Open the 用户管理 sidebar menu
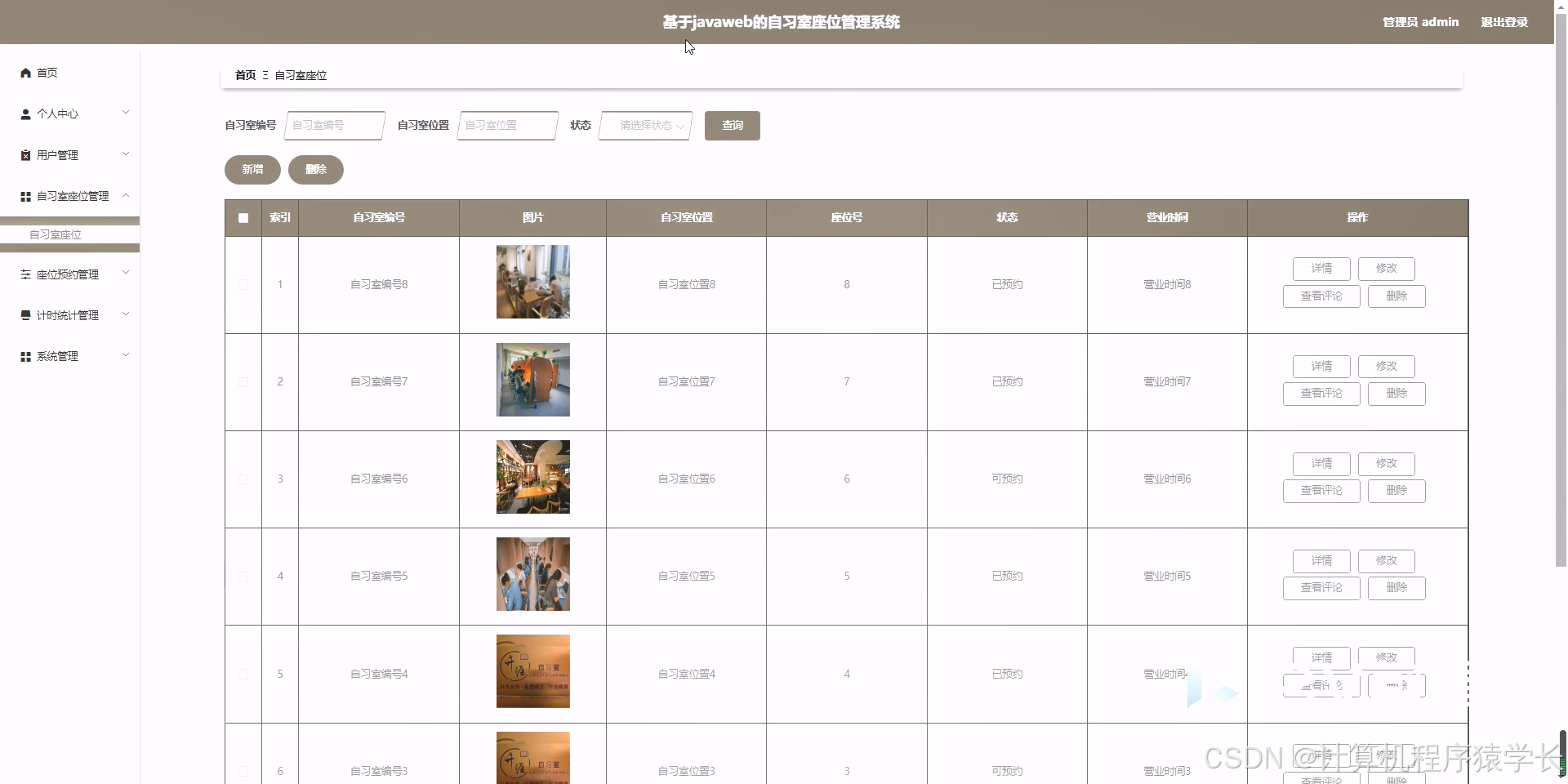The width and height of the screenshot is (1568, 784). pyautogui.click(x=57, y=155)
